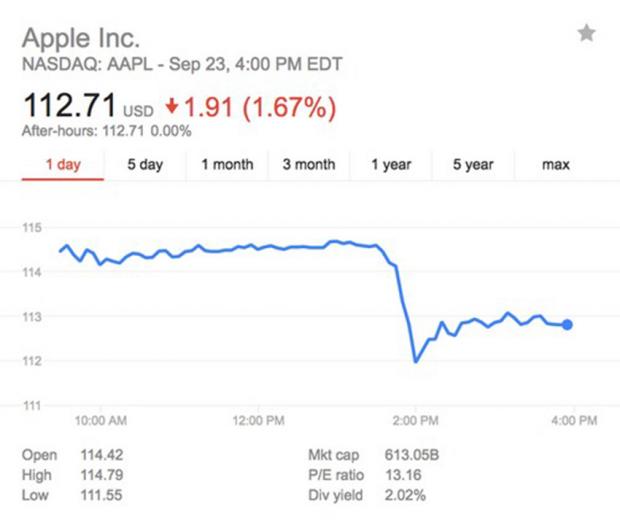620x531 pixels.
Task: Click the 112.71 current price
Action: [x=68, y=104]
